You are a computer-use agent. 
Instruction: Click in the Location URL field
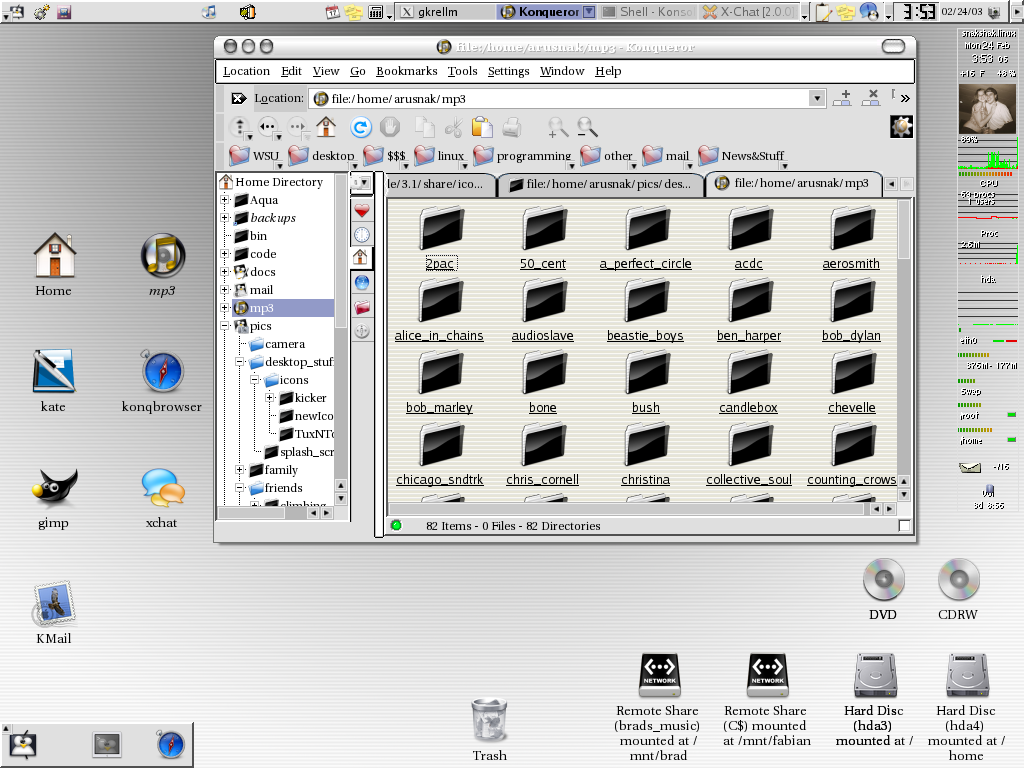click(x=558, y=98)
